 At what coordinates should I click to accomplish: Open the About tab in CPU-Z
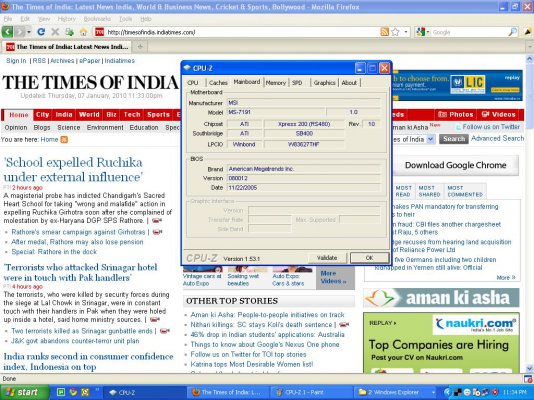point(349,83)
